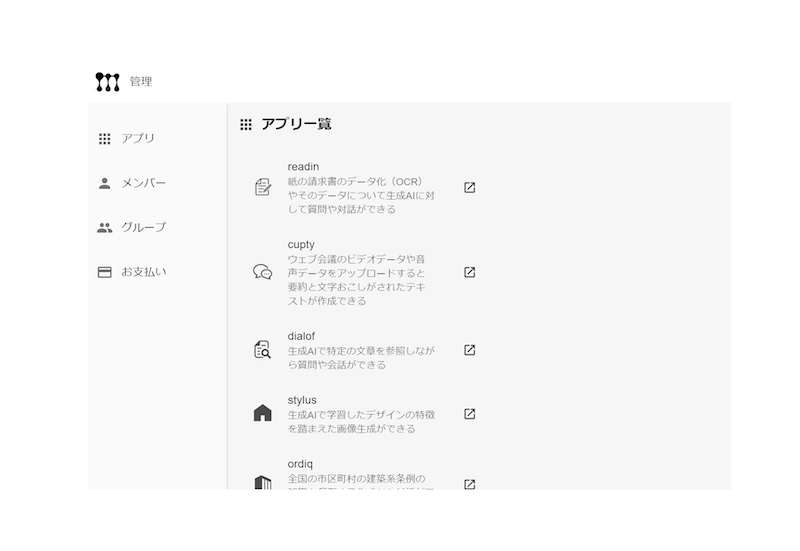Click the readin document app icon
800x551 pixels.
click(263, 187)
